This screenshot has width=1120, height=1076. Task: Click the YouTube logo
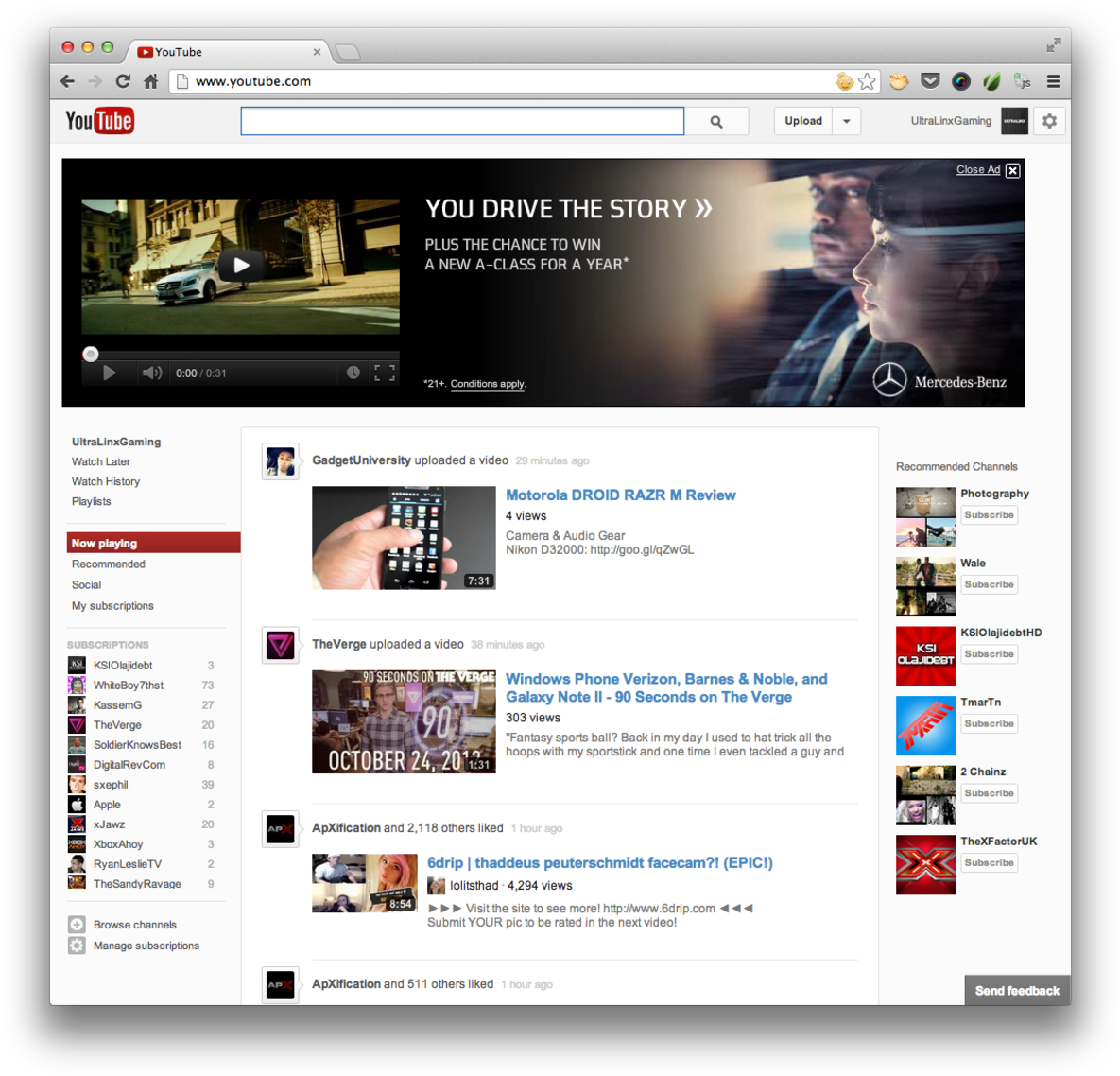point(99,121)
